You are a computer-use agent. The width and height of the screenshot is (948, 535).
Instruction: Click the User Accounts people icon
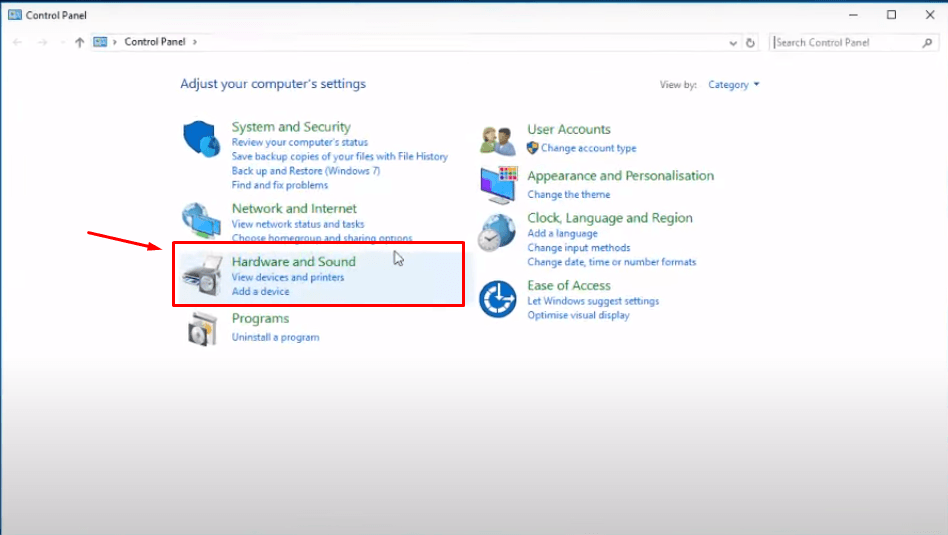[498, 140]
